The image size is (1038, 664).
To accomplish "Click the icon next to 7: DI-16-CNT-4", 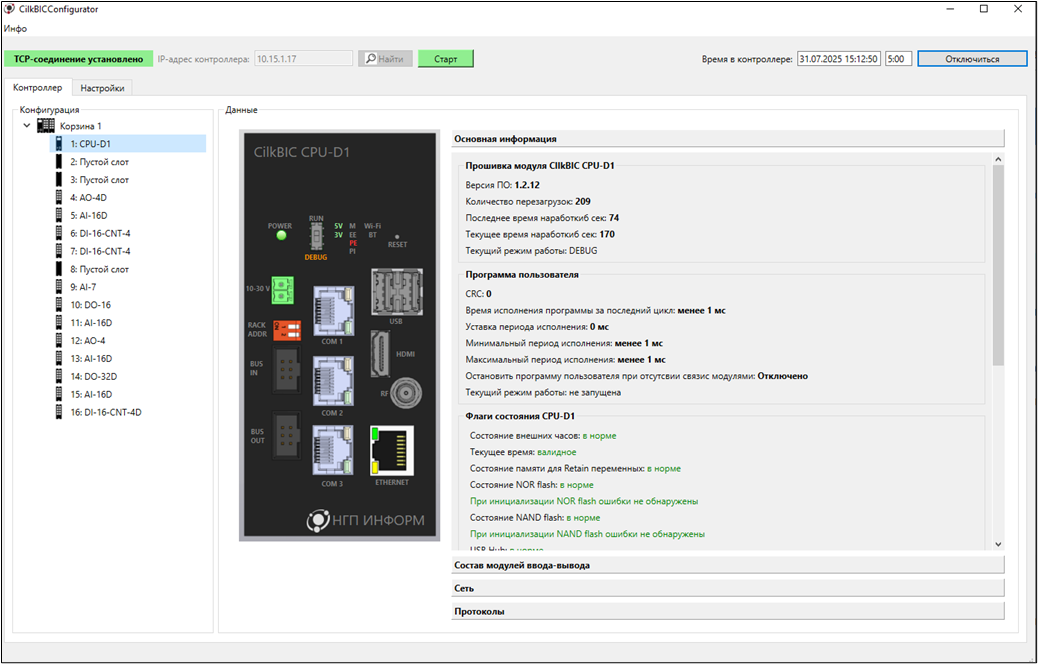I will 59,251.
